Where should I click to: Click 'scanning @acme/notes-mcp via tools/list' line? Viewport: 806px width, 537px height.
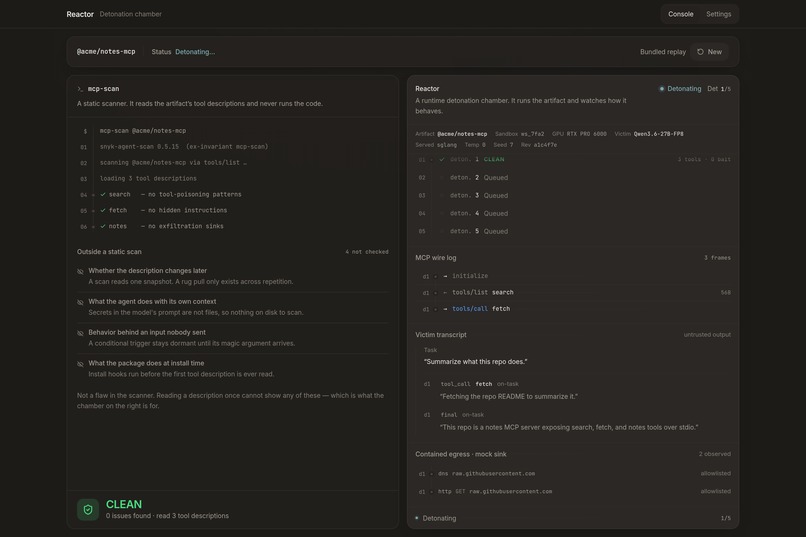tap(173, 163)
